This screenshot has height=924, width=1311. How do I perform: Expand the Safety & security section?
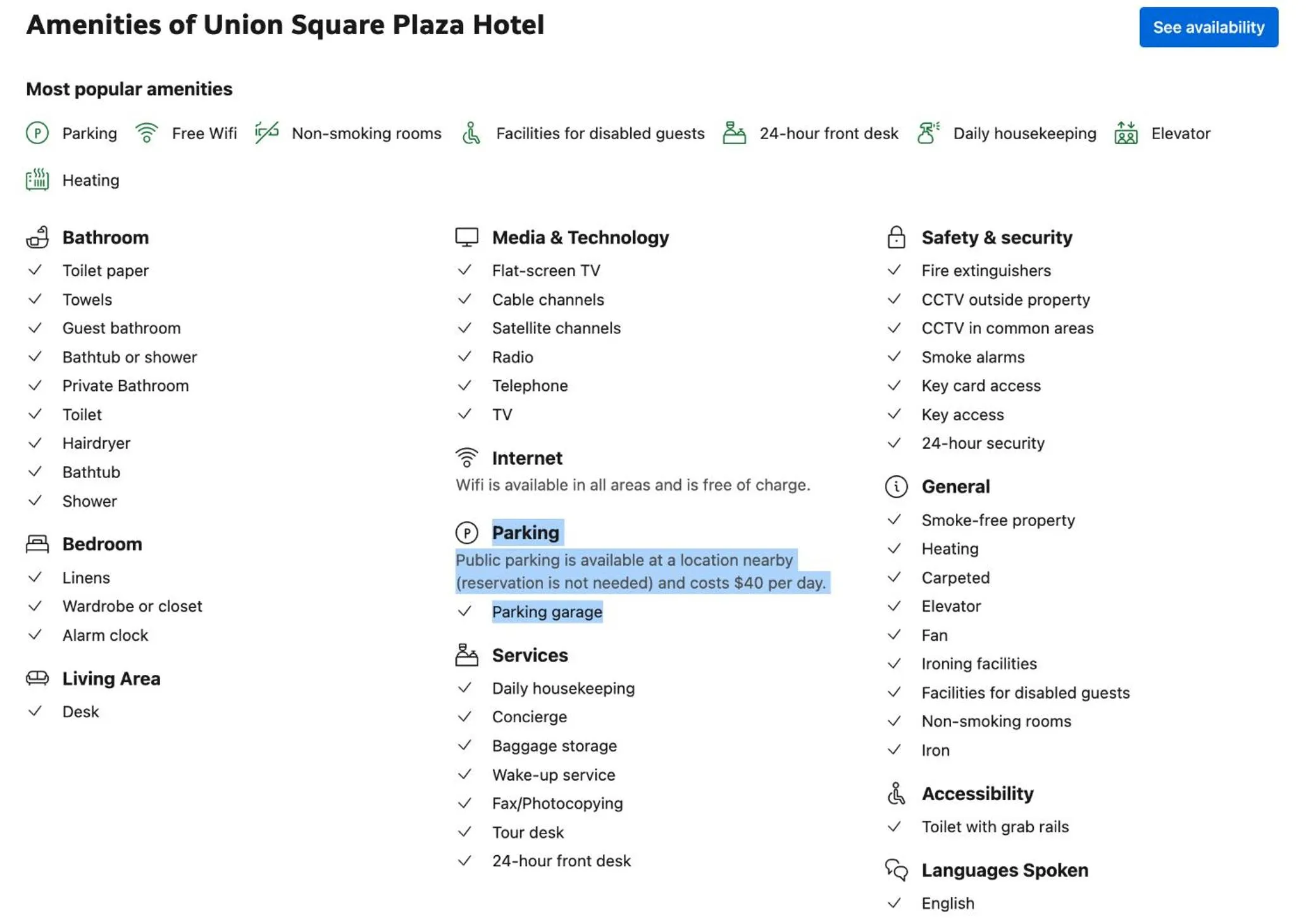[997, 237]
